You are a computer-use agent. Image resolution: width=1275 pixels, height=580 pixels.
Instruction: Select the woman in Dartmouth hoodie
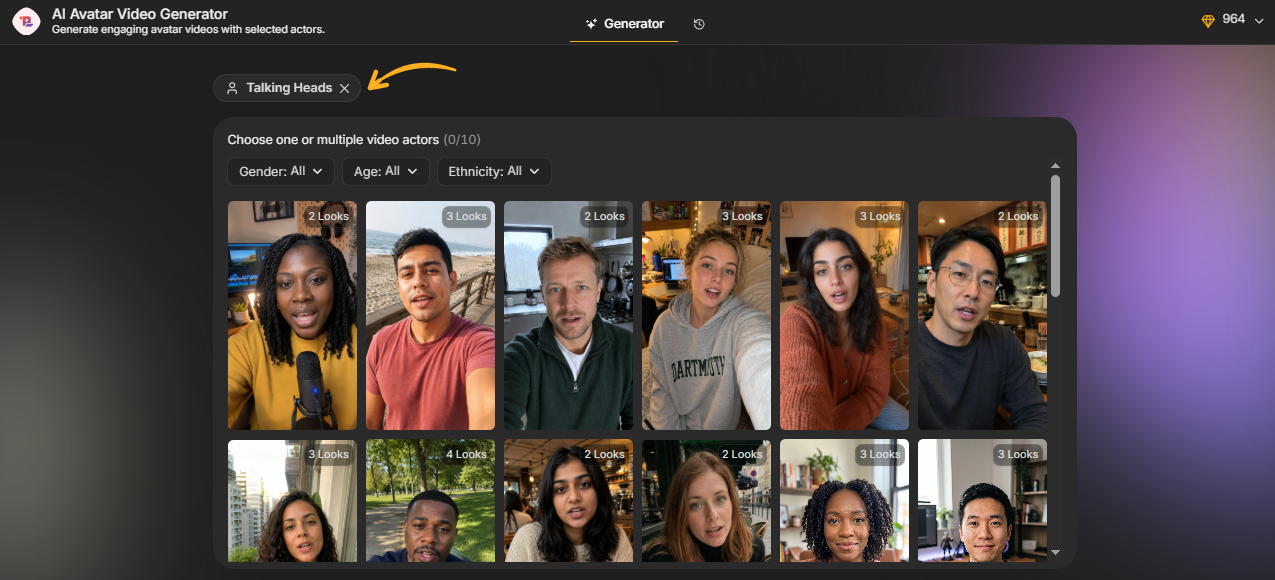[x=706, y=315]
